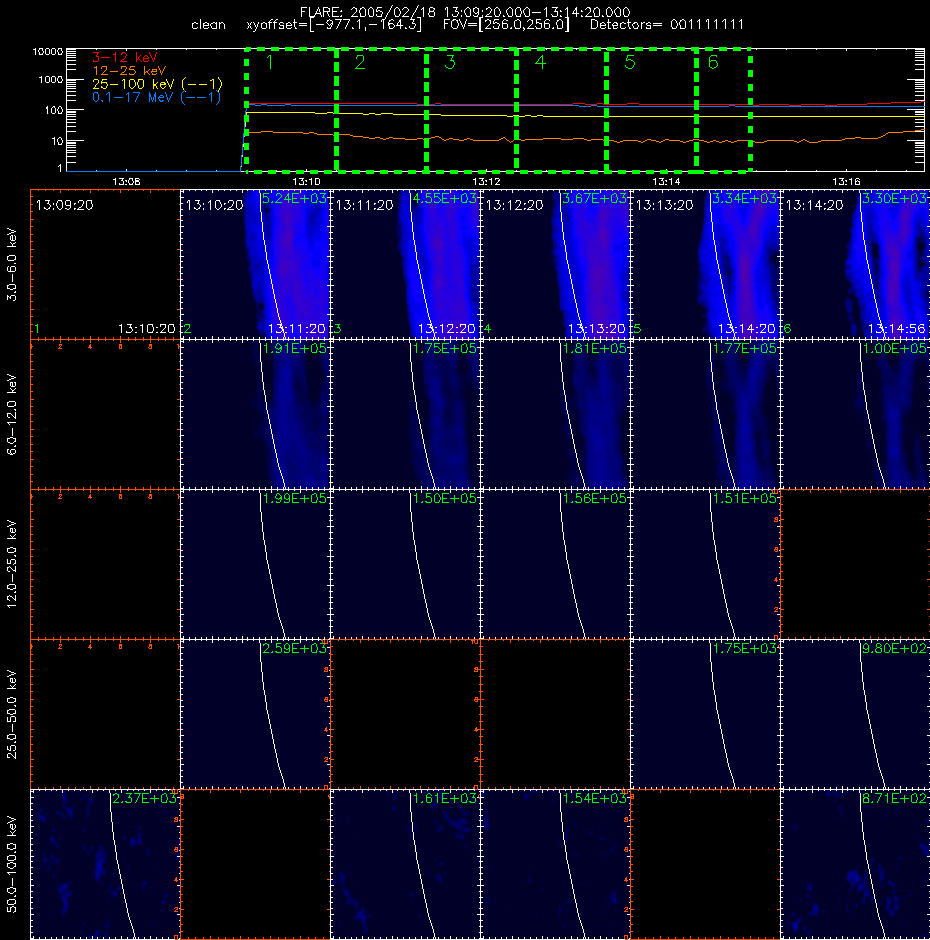This screenshot has height=940, width=930.
Task: Click the 50.0-100.0 keV row label
Action: click(12, 864)
